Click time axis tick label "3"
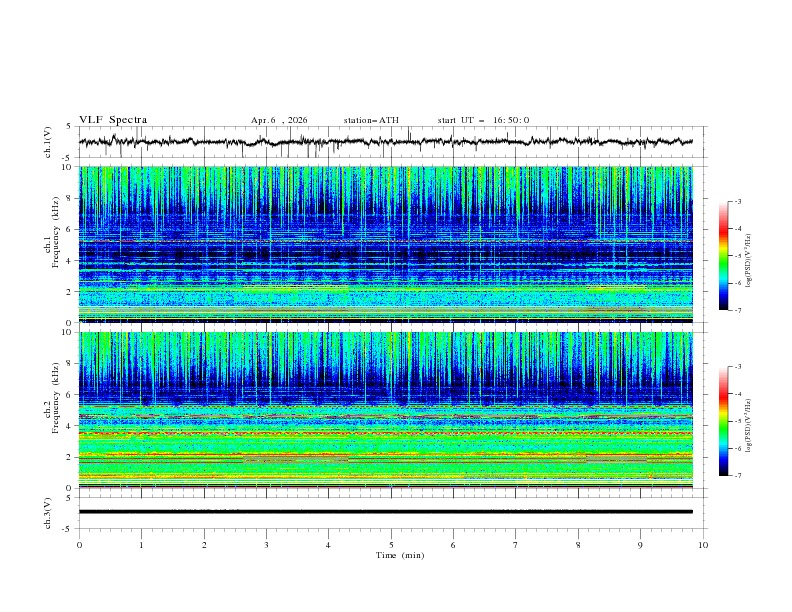Viewport: 792px width, 612px height. (x=266, y=545)
